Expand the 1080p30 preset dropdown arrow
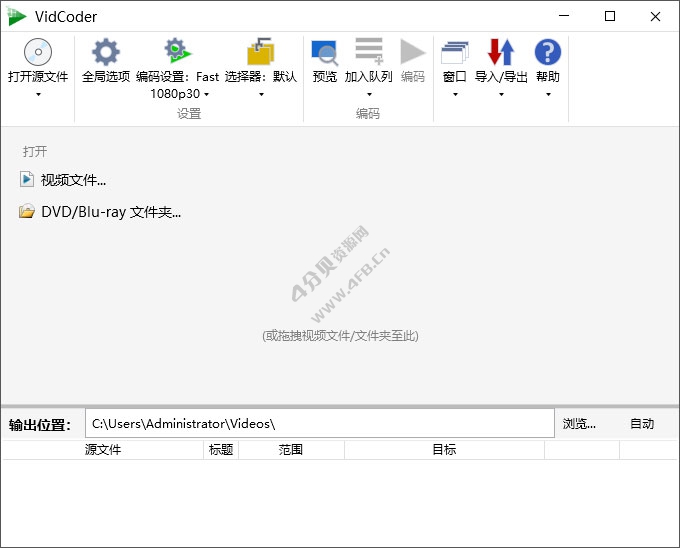680x548 pixels. [206, 94]
